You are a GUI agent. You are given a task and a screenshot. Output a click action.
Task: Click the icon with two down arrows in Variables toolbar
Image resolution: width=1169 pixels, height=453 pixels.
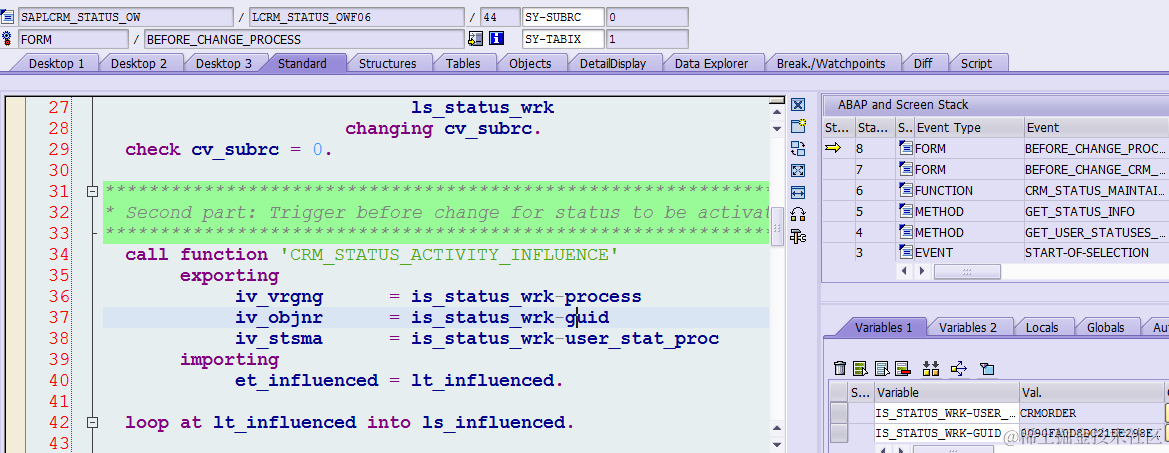tap(930, 368)
